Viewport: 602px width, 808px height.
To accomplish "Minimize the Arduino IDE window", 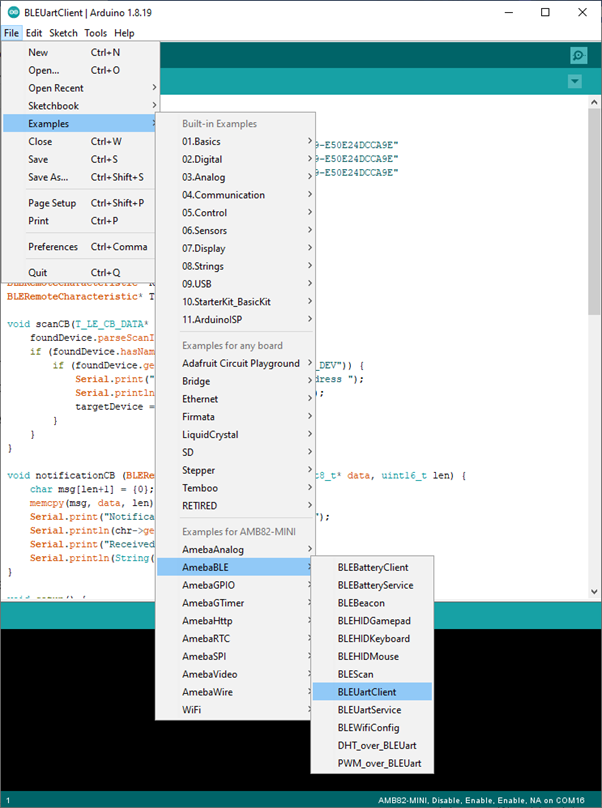I will pyautogui.click(x=498, y=12).
